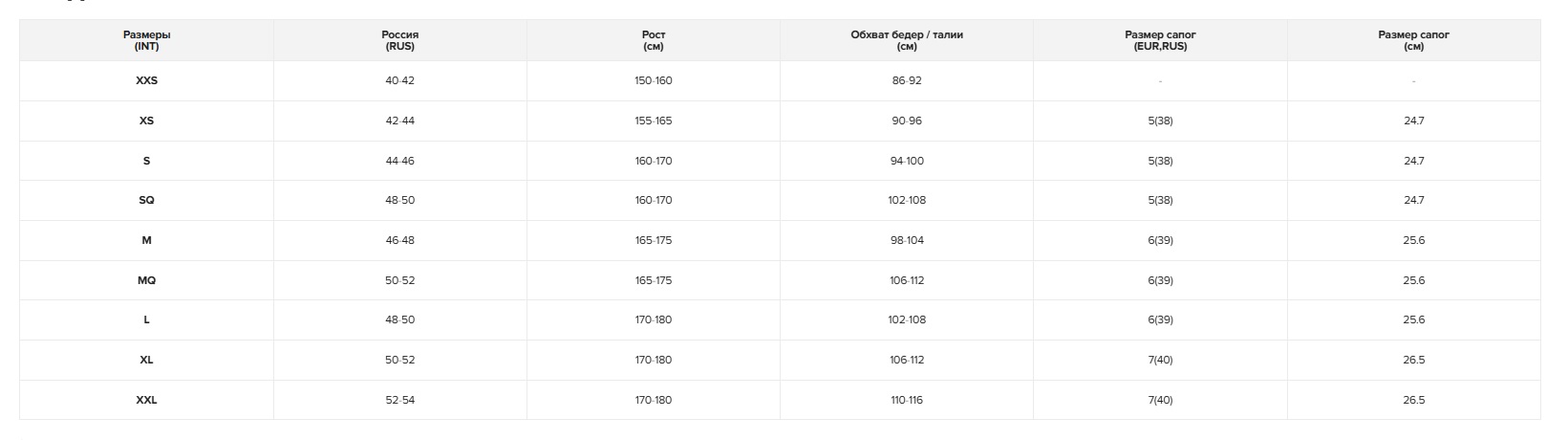Click the 'Россия (RUS)' column header
The height and width of the screenshot is (440, 1568).
point(399,40)
